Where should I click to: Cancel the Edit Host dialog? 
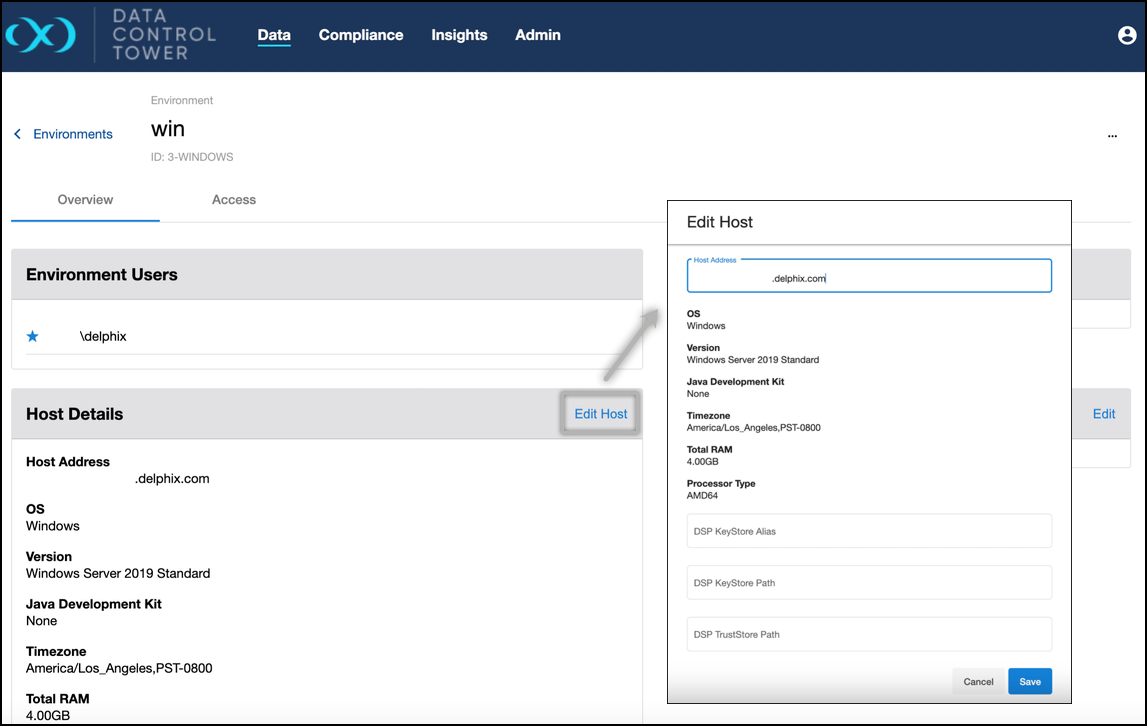coord(978,682)
